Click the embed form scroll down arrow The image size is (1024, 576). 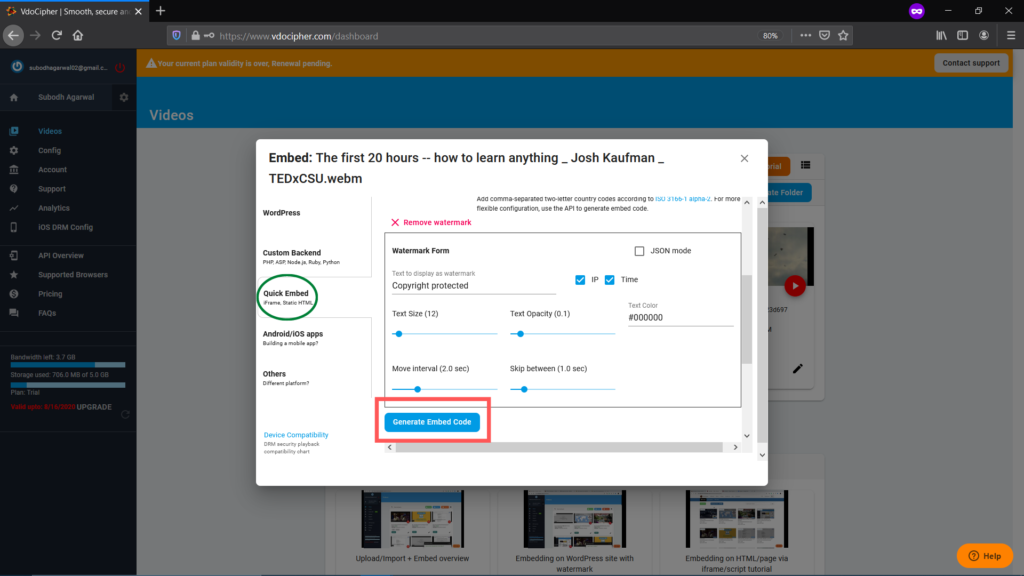(746, 436)
